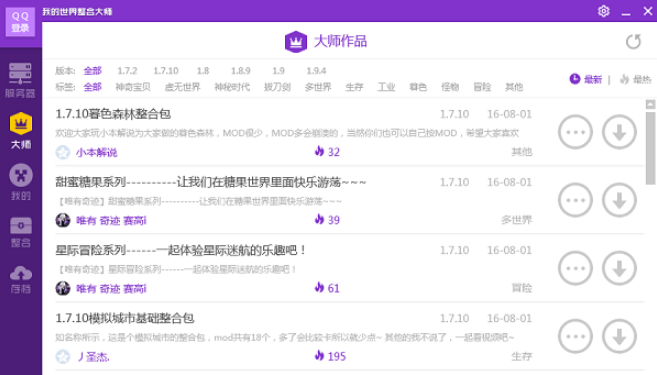Show more options for 甜蜜糖果系列
This screenshot has height=375, width=657.
(x=575, y=200)
